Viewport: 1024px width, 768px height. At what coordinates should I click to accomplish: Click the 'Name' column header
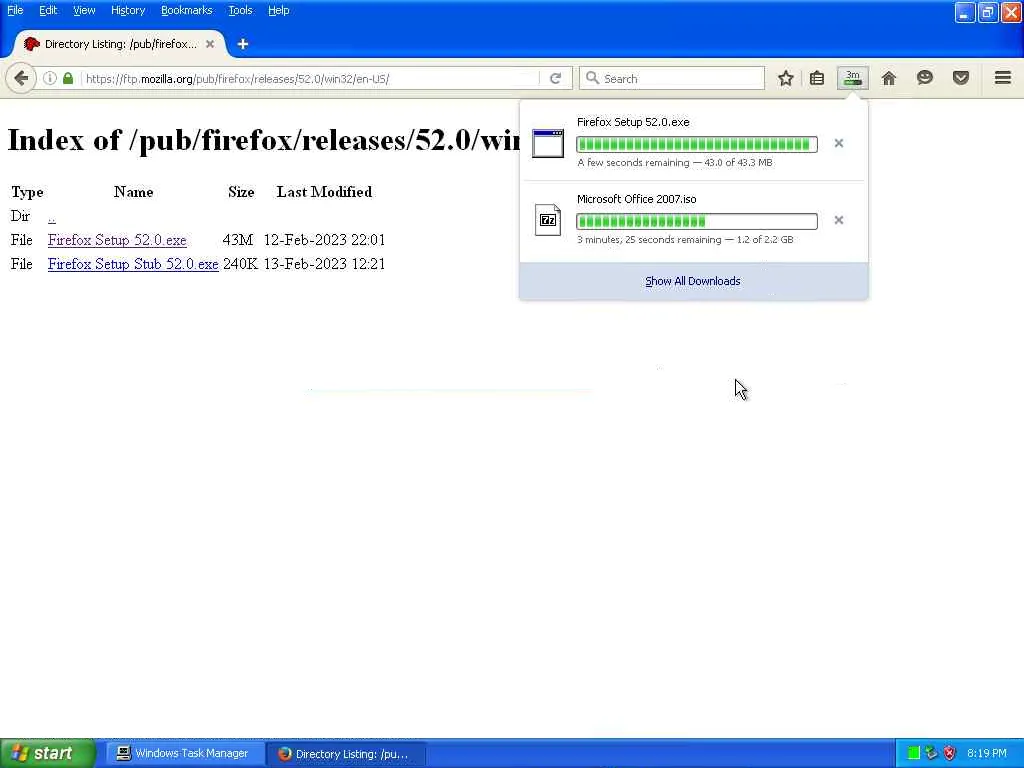tap(133, 192)
